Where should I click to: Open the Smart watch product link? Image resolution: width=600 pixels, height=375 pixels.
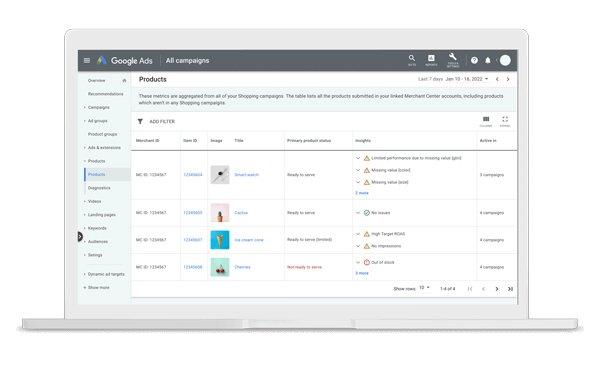[246, 175]
